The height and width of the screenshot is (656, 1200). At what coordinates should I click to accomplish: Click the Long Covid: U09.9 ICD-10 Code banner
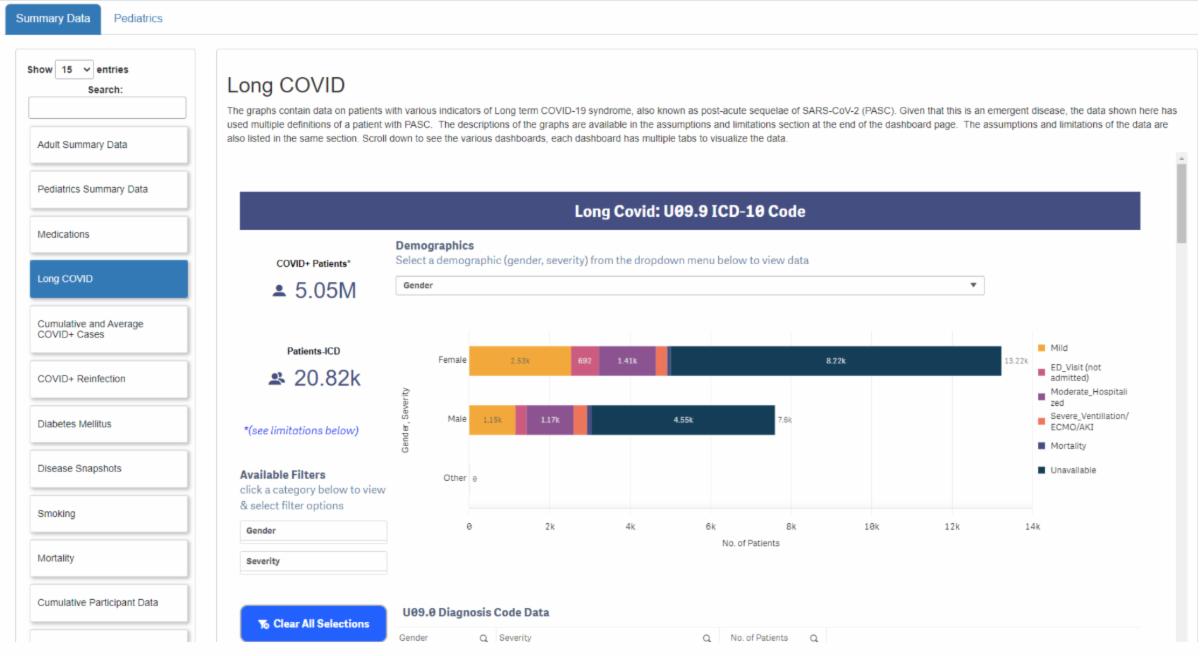690,212
